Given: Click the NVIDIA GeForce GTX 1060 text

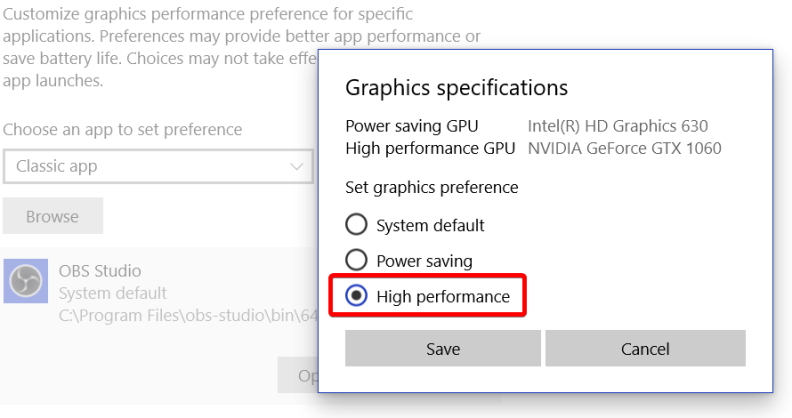Looking at the screenshot, I should 624,148.
